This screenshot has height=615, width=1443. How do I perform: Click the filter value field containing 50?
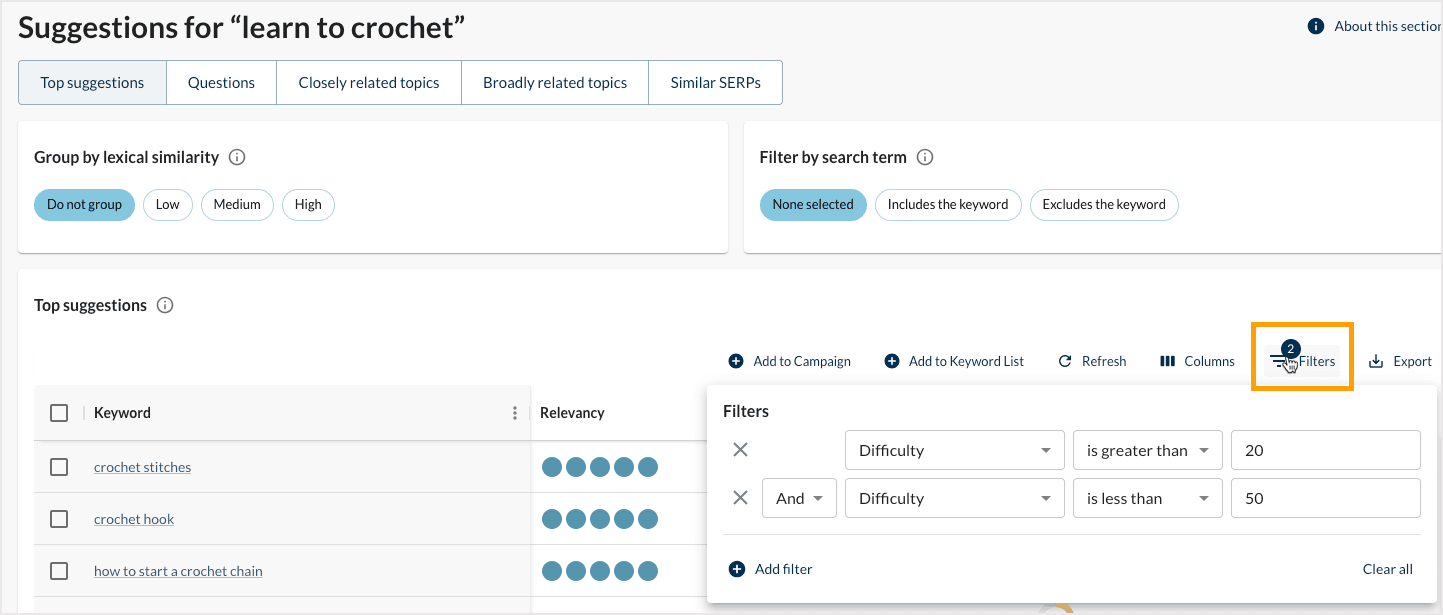point(1325,498)
